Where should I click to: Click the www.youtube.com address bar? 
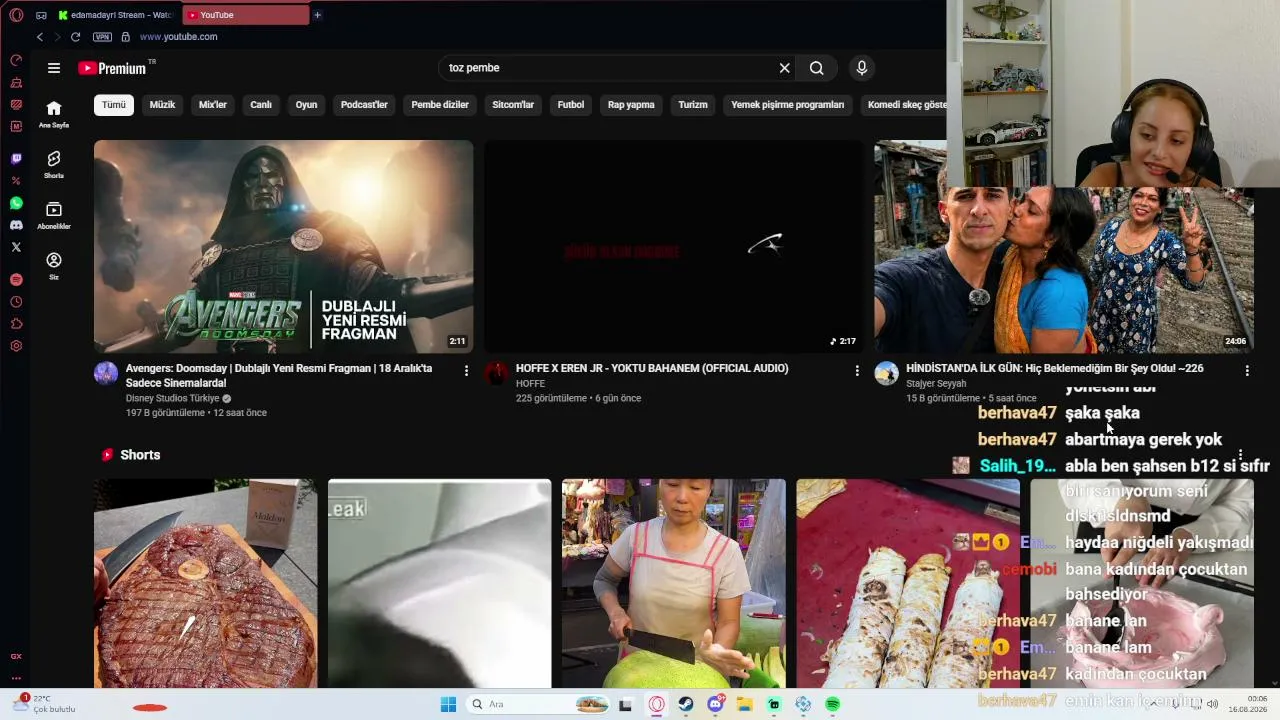click(178, 37)
